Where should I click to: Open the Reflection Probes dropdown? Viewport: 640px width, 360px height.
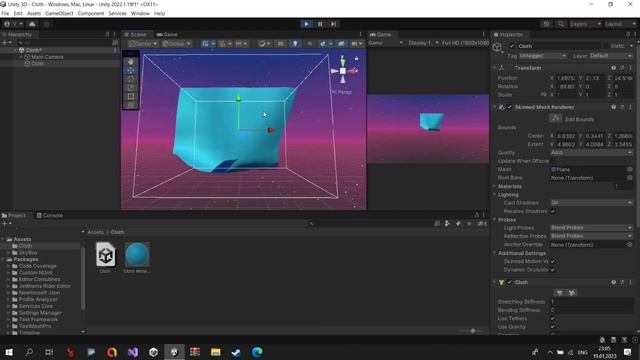[591, 236]
